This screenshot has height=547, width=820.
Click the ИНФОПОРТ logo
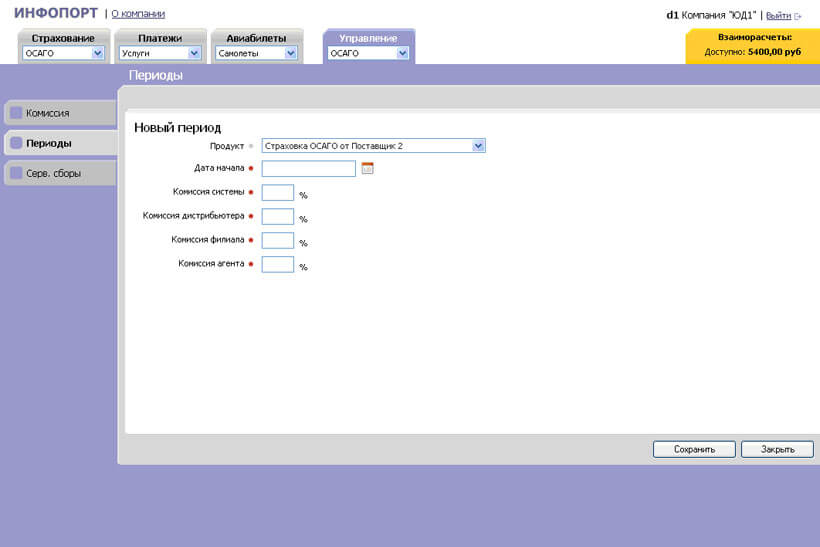[x=56, y=13]
